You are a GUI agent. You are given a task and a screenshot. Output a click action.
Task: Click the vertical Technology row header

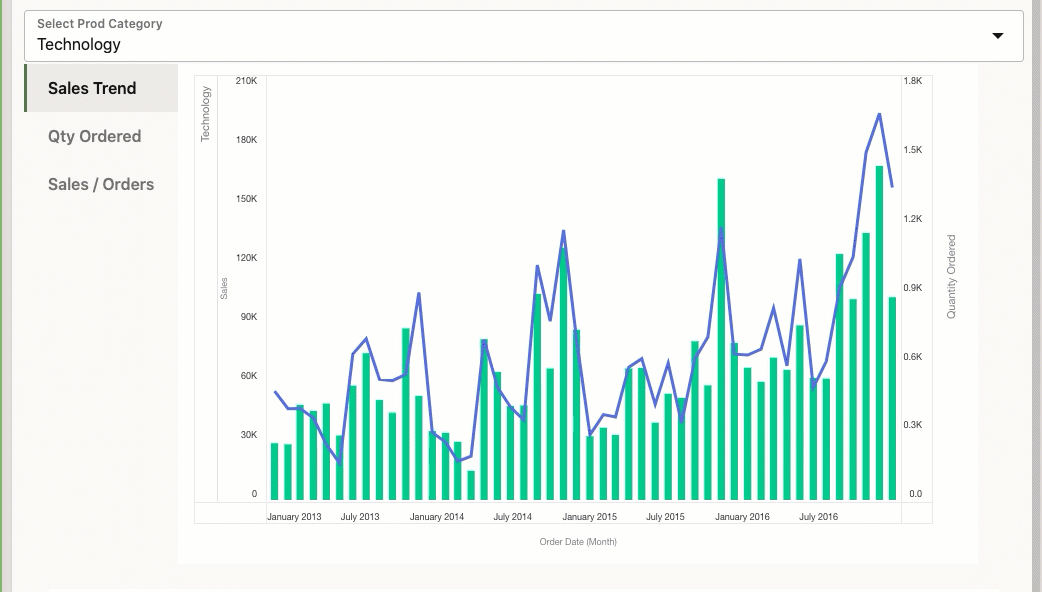point(205,114)
